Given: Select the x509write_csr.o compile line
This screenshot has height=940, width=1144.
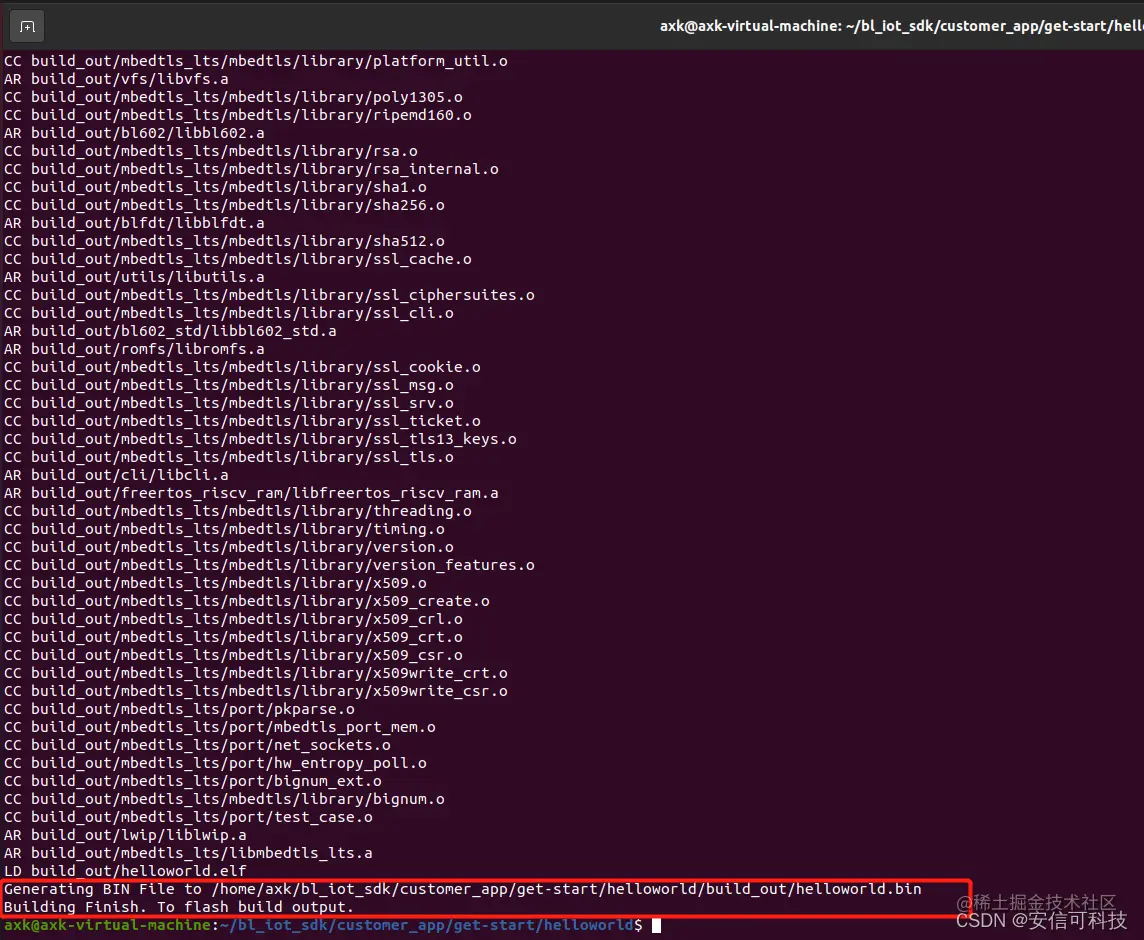Looking at the screenshot, I should (x=255, y=691).
